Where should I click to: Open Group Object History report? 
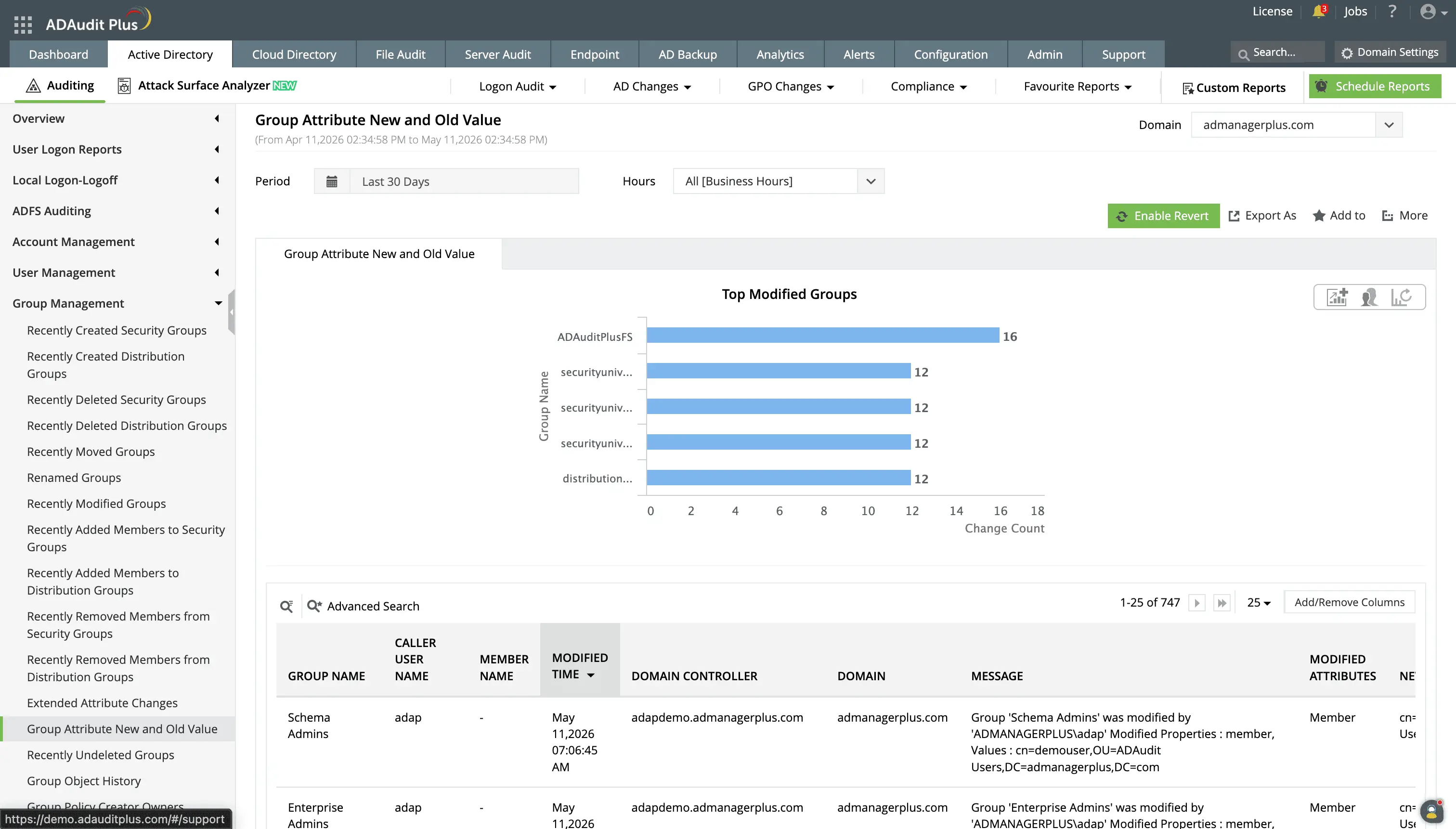pyautogui.click(x=84, y=781)
